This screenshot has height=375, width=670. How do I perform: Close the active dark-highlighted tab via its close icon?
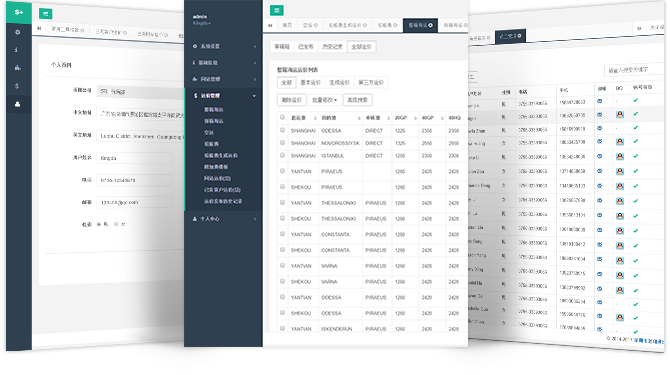click(430, 25)
